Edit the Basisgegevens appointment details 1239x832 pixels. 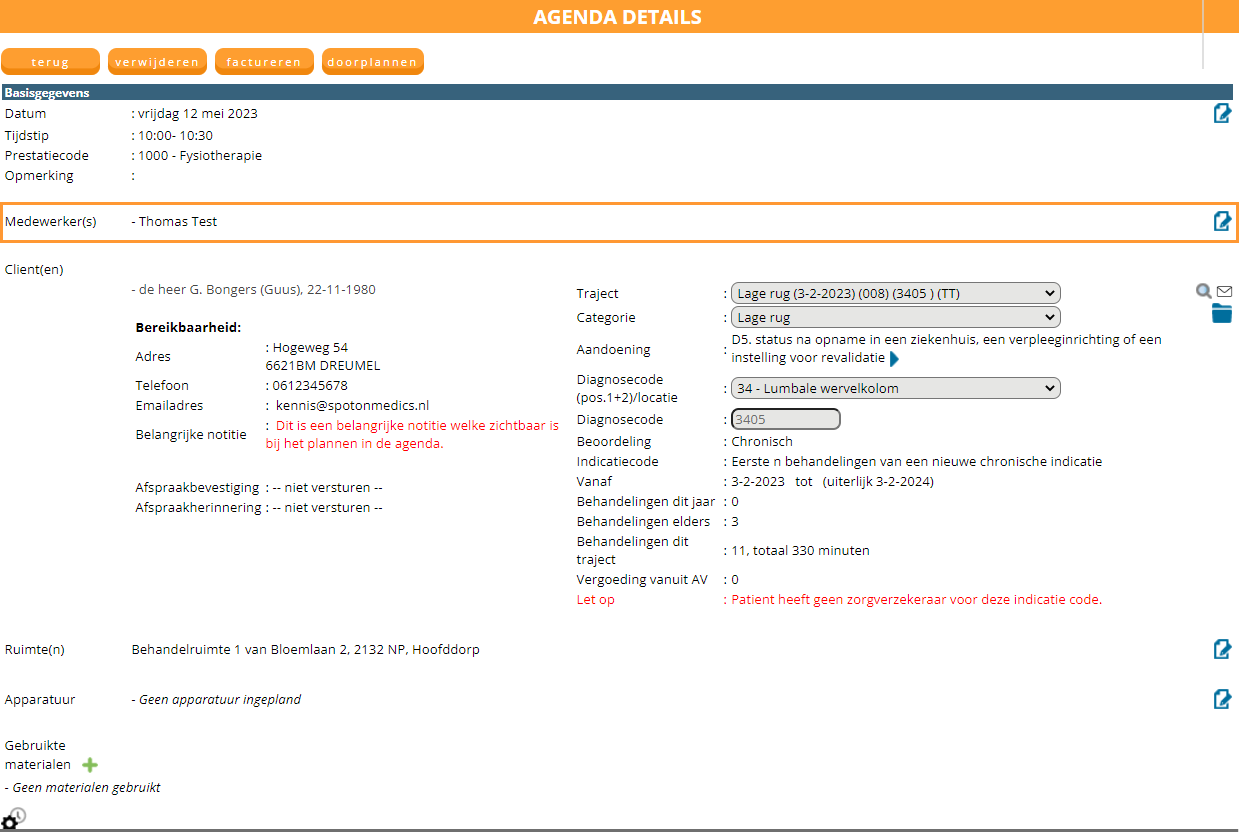(x=1221, y=113)
